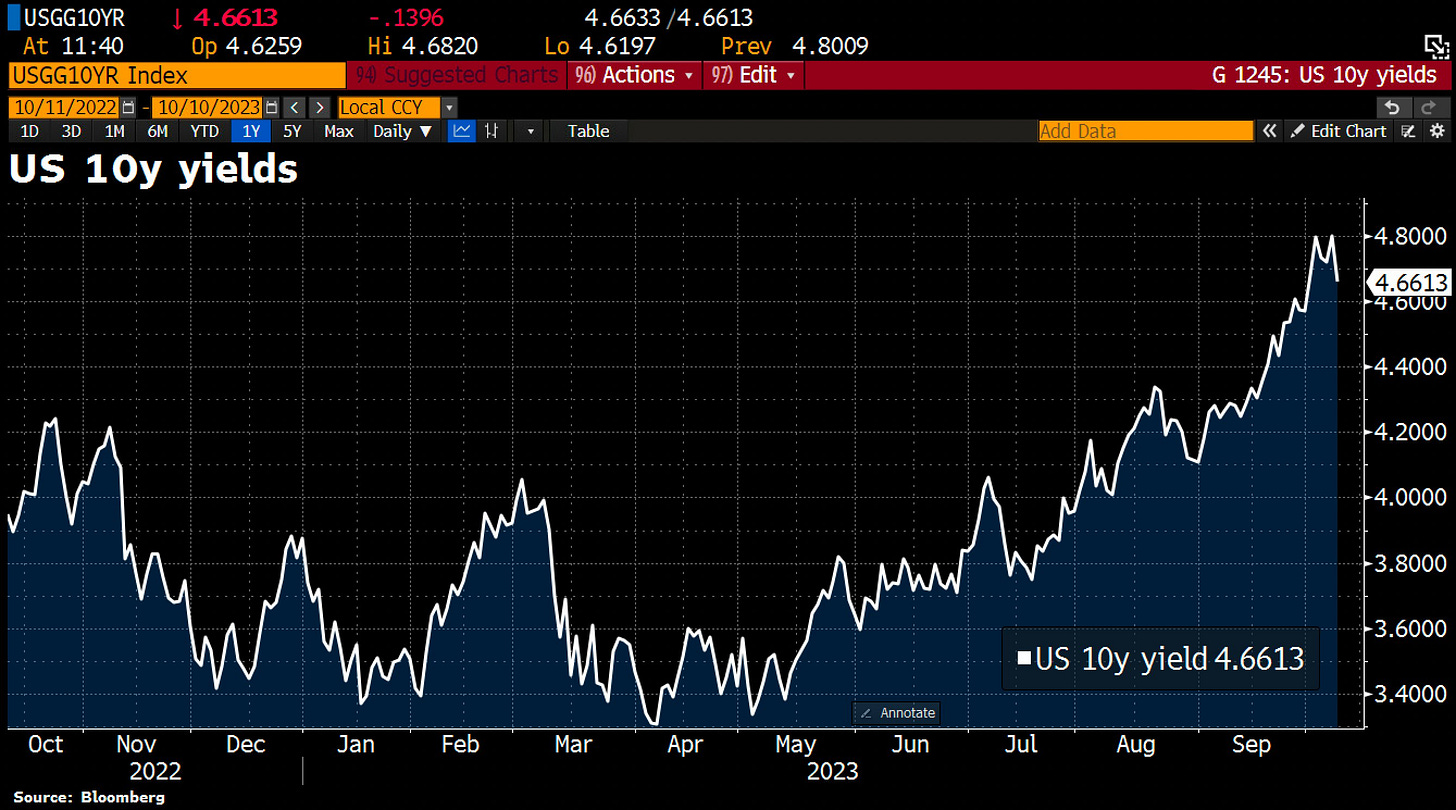1456x810 pixels.
Task: Click the Table button
Action: [588, 131]
